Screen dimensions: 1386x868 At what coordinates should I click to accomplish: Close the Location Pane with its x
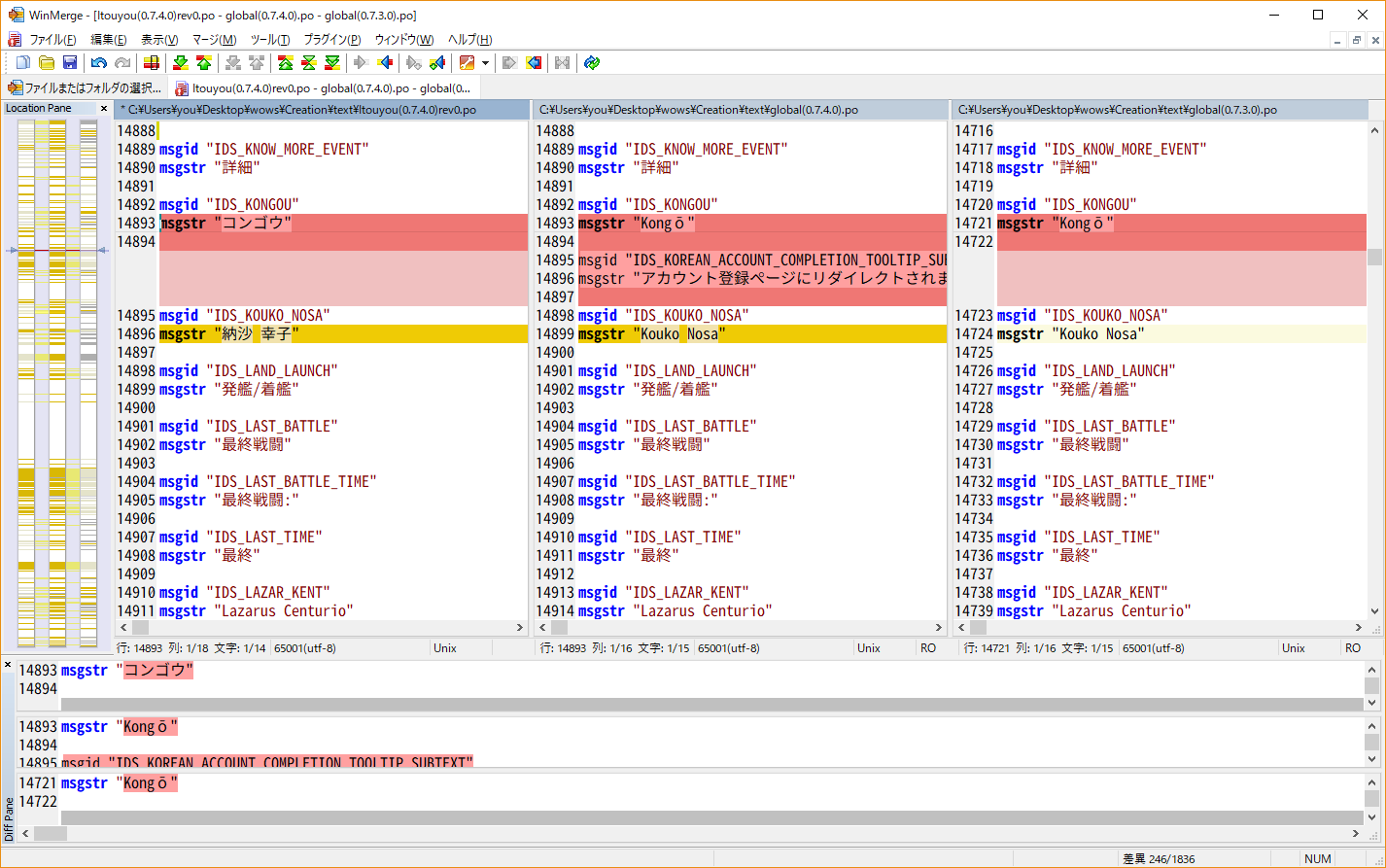104,108
